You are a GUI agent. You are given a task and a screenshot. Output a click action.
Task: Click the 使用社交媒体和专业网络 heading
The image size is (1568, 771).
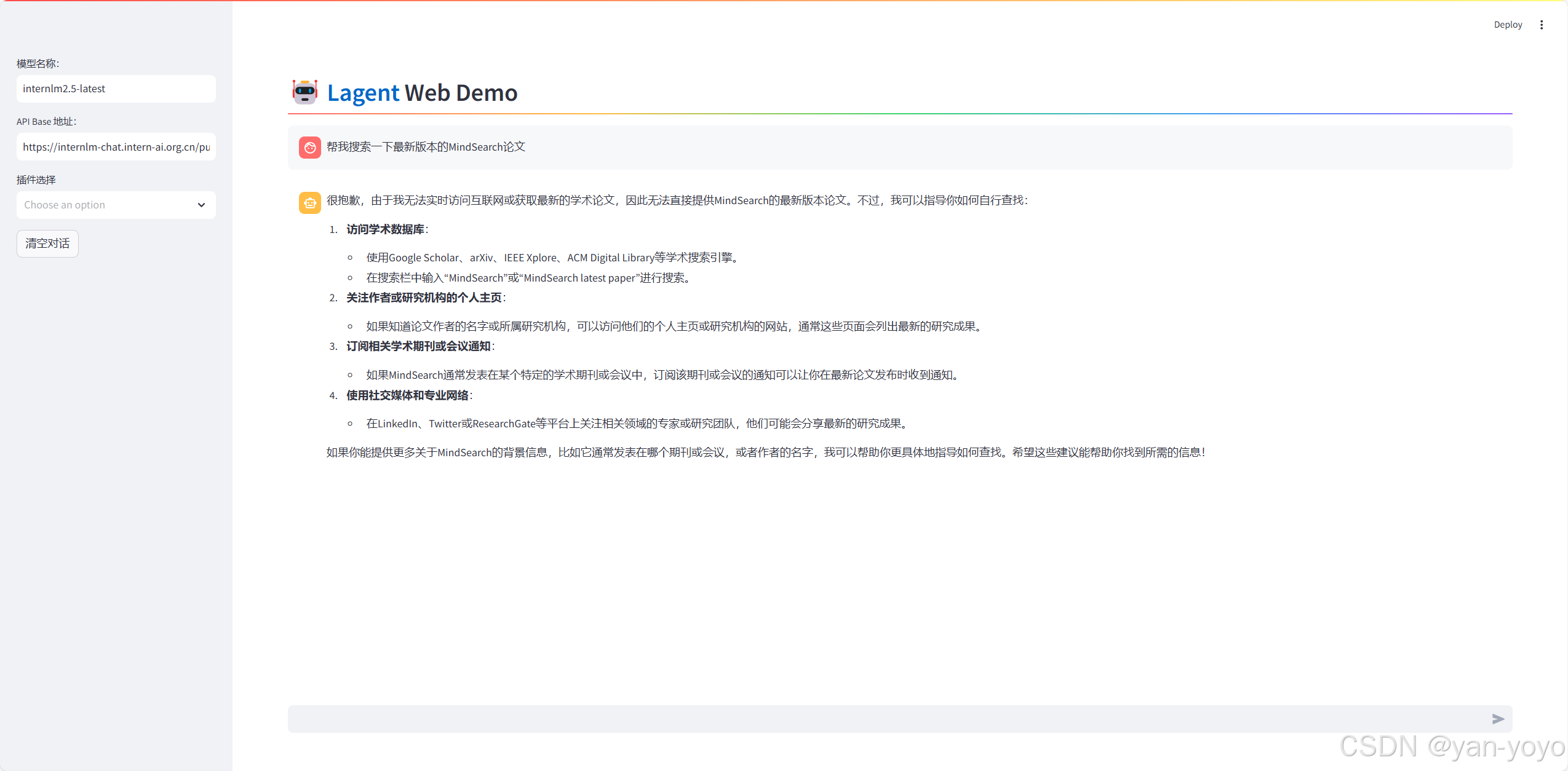point(407,395)
